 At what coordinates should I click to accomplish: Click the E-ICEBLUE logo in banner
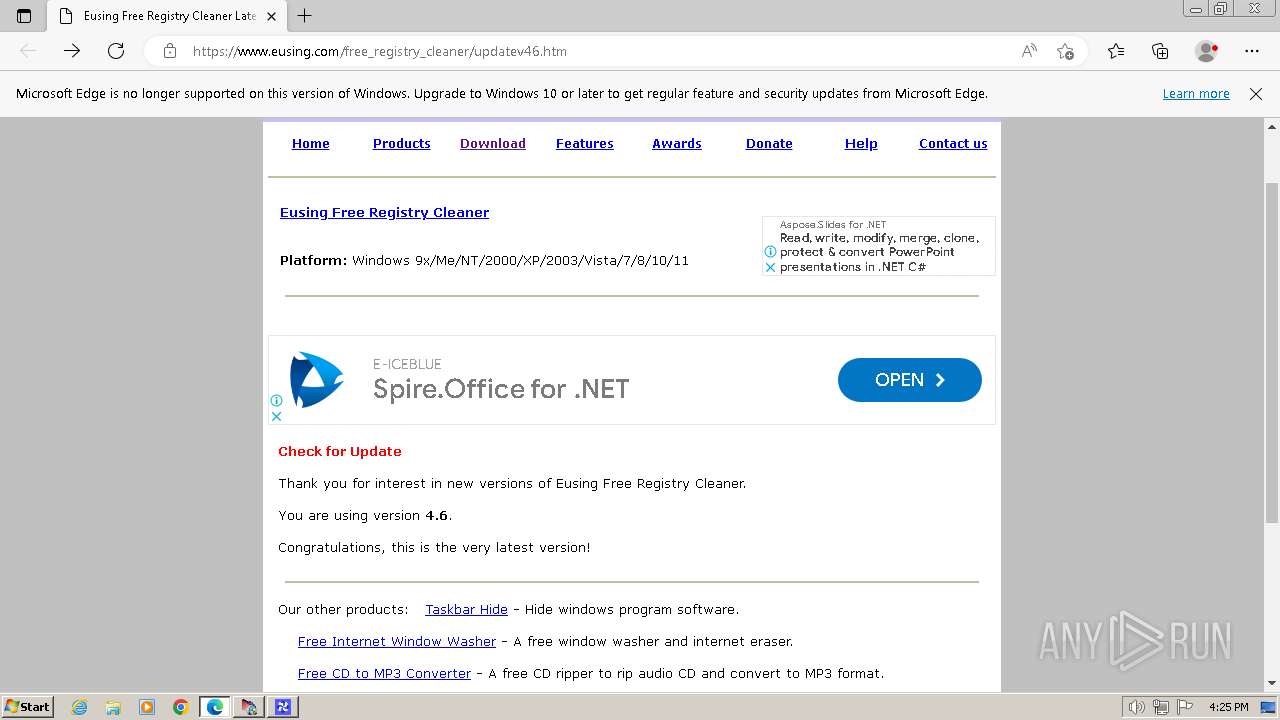point(316,379)
